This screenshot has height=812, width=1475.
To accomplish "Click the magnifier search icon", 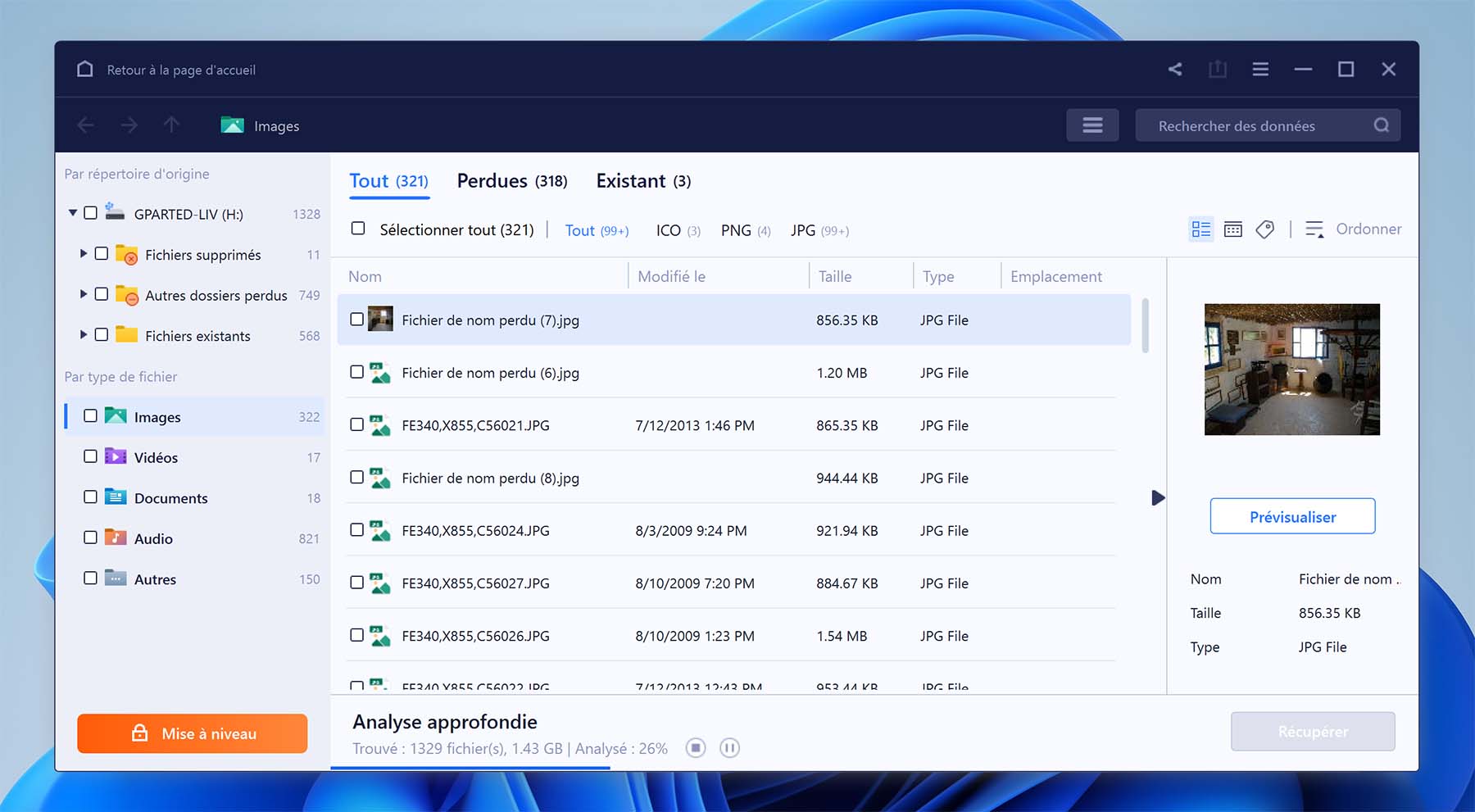I will (1382, 125).
